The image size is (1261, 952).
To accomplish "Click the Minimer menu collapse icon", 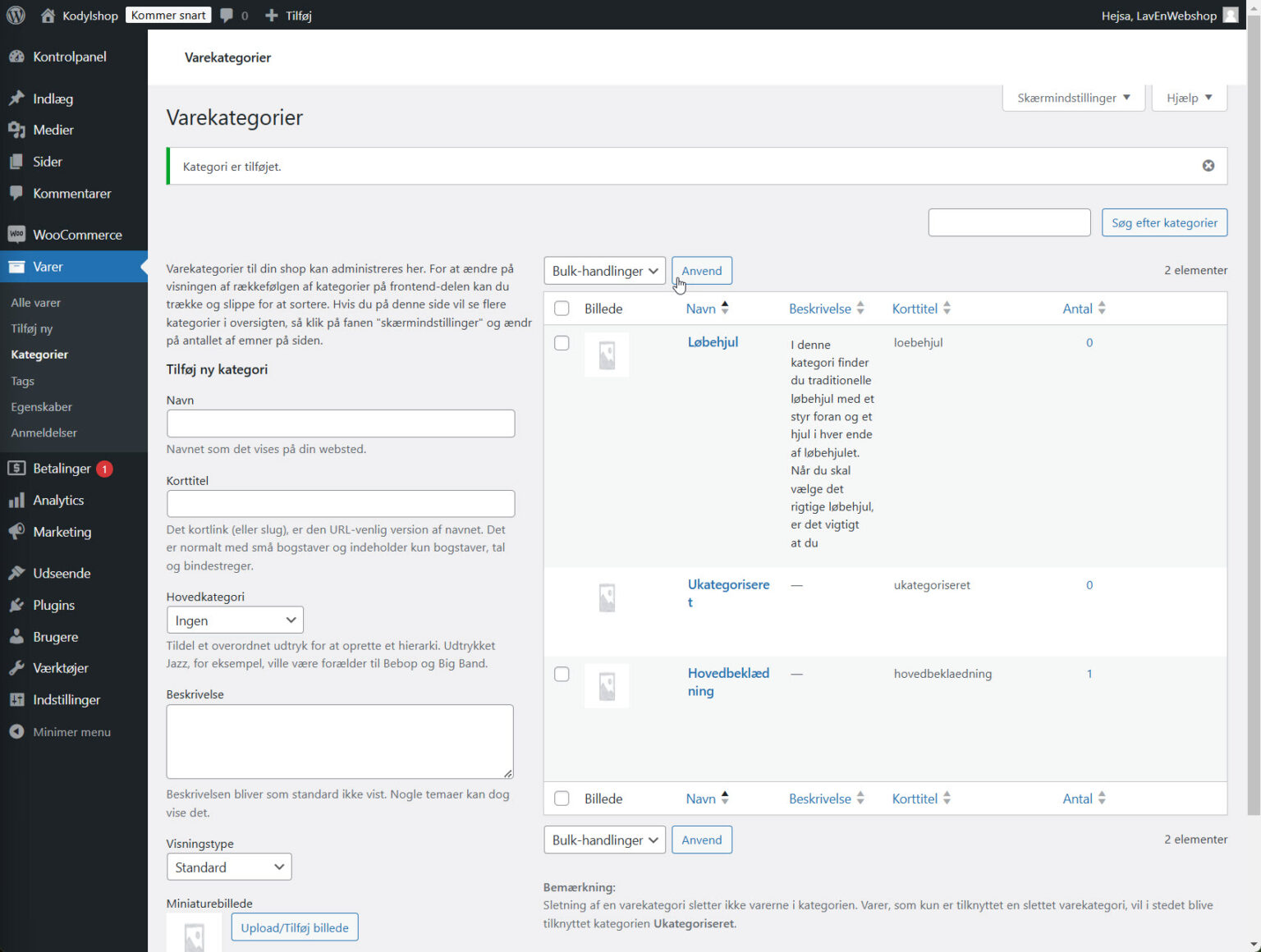I will (16, 731).
